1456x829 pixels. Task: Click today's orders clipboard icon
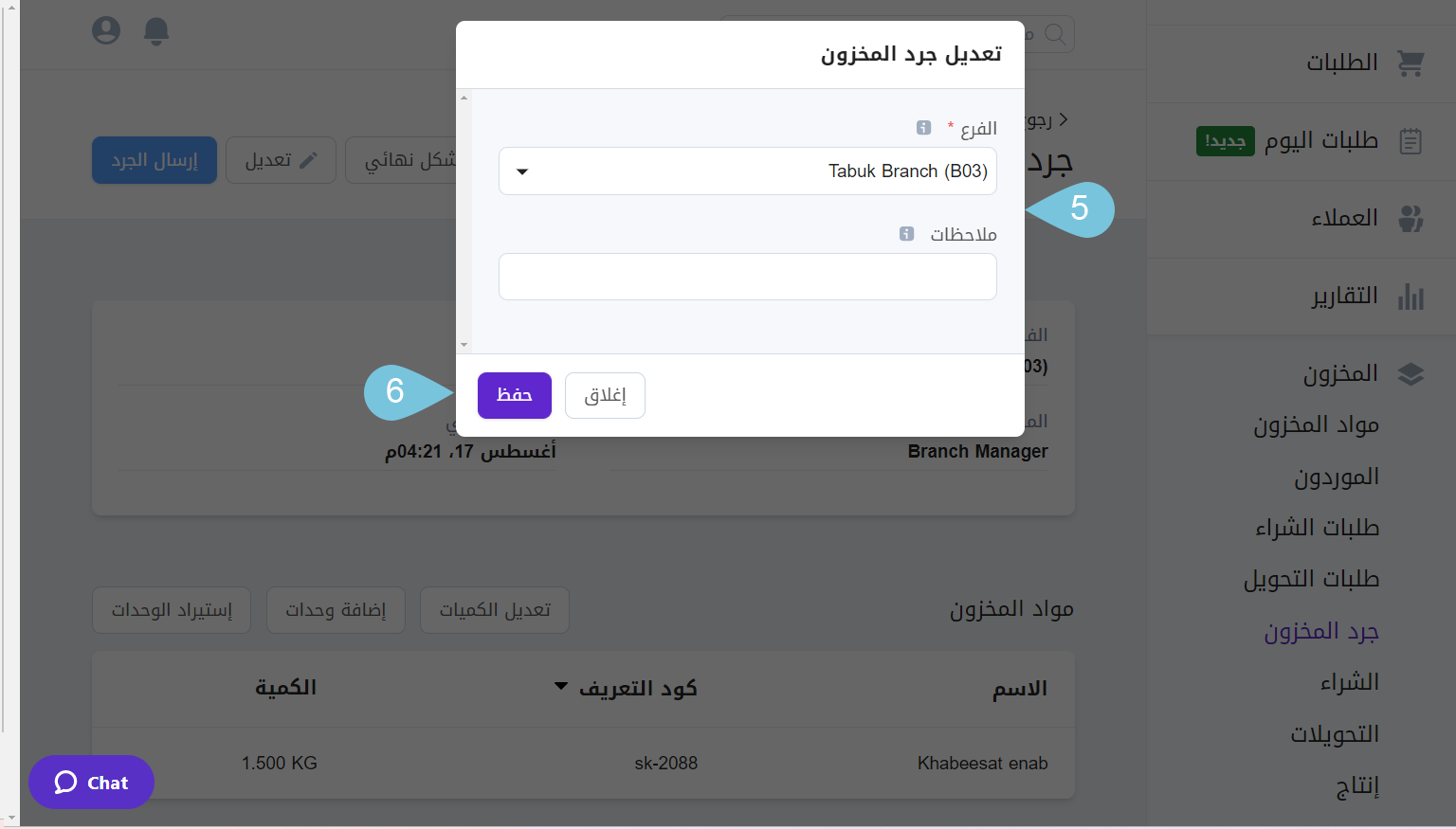click(x=1410, y=141)
